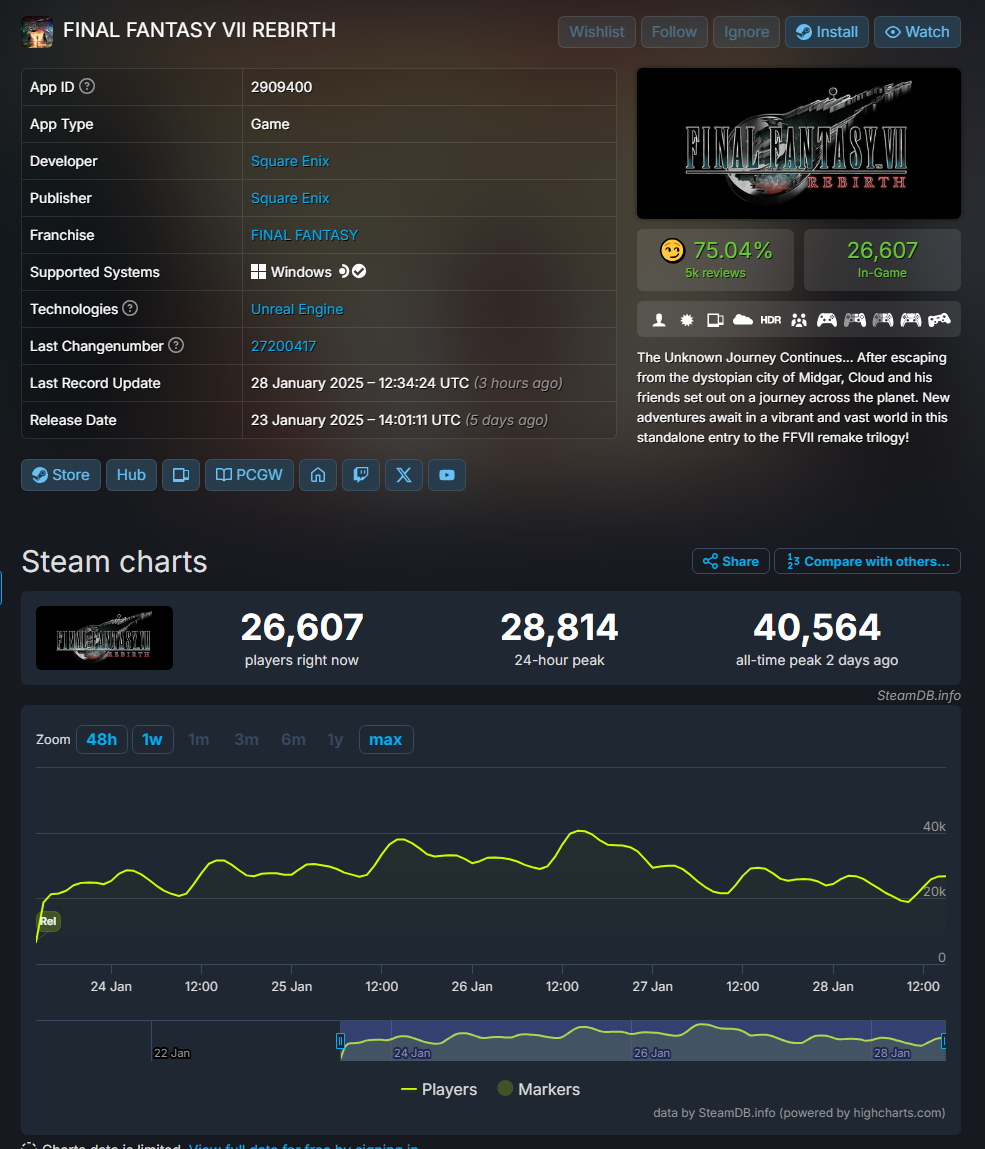Click the verified checkmark icon
985x1149 pixels.
[x=359, y=271]
